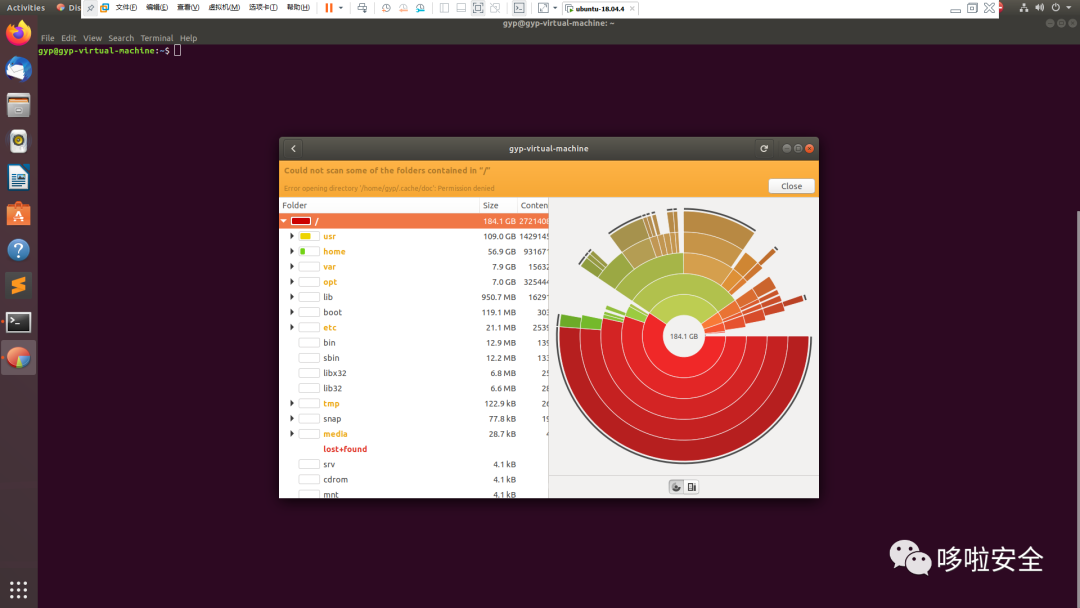Expand the boot folder
This screenshot has height=608, width=1080.
(292, 312)
